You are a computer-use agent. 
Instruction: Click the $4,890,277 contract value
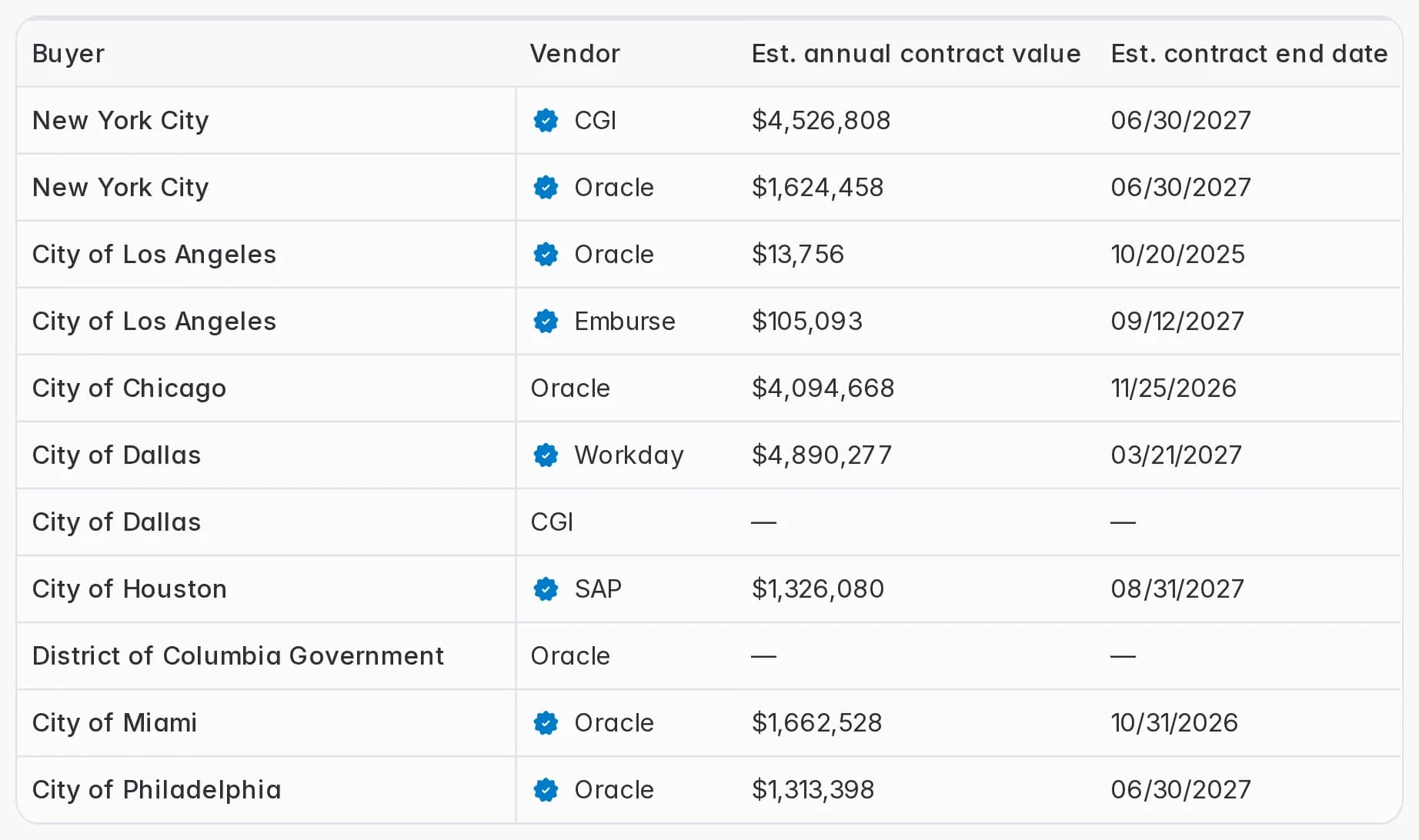pos(822,455)
